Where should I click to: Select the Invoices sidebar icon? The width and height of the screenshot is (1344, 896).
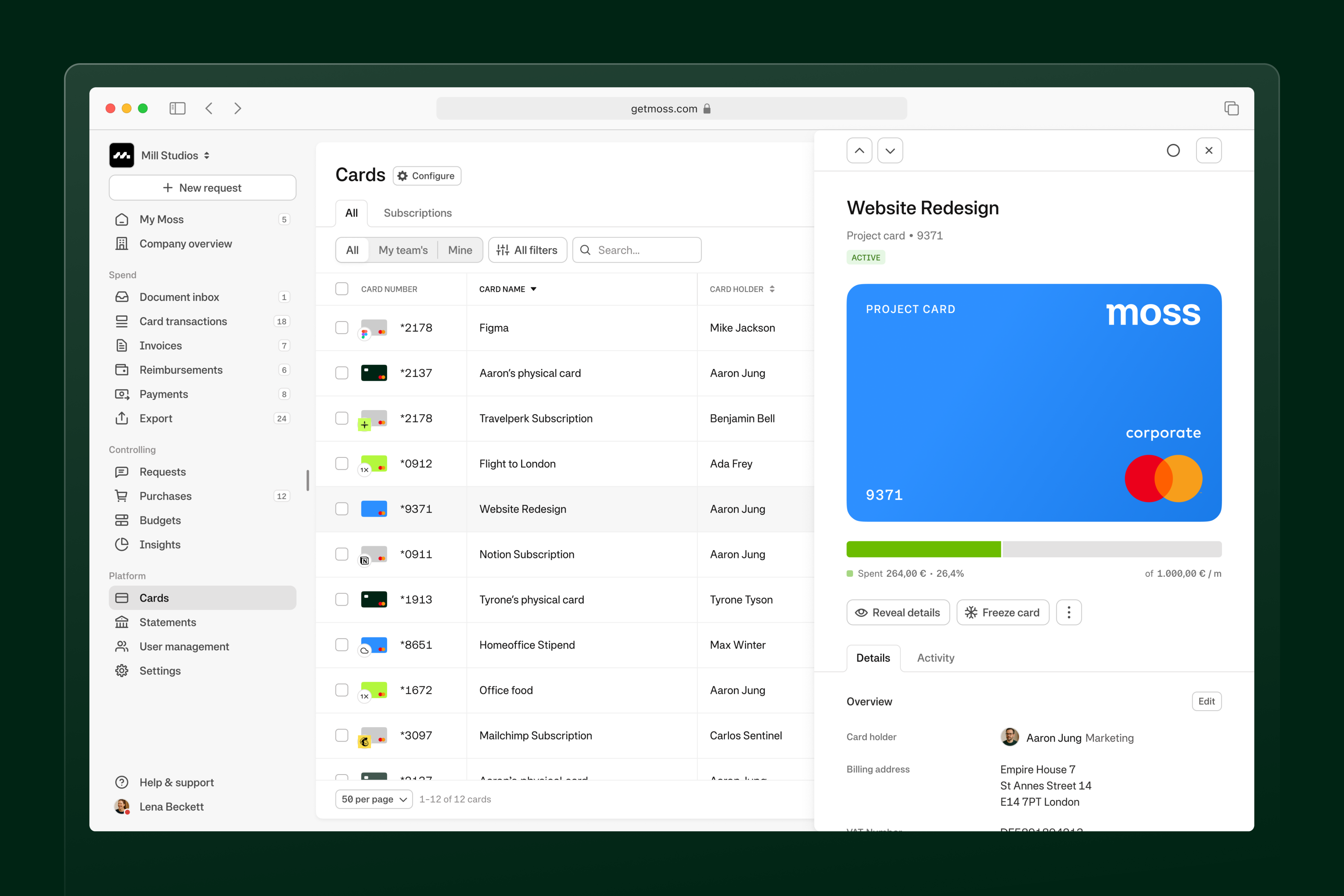pos(122,345)
